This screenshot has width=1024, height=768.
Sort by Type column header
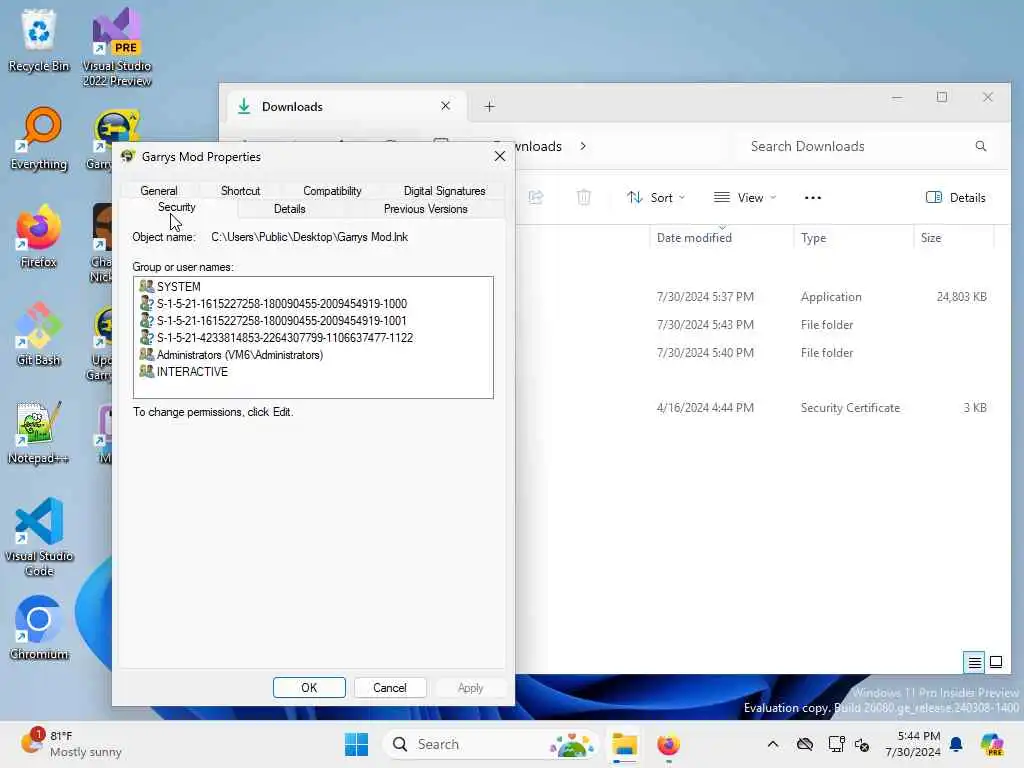[853, 238]
